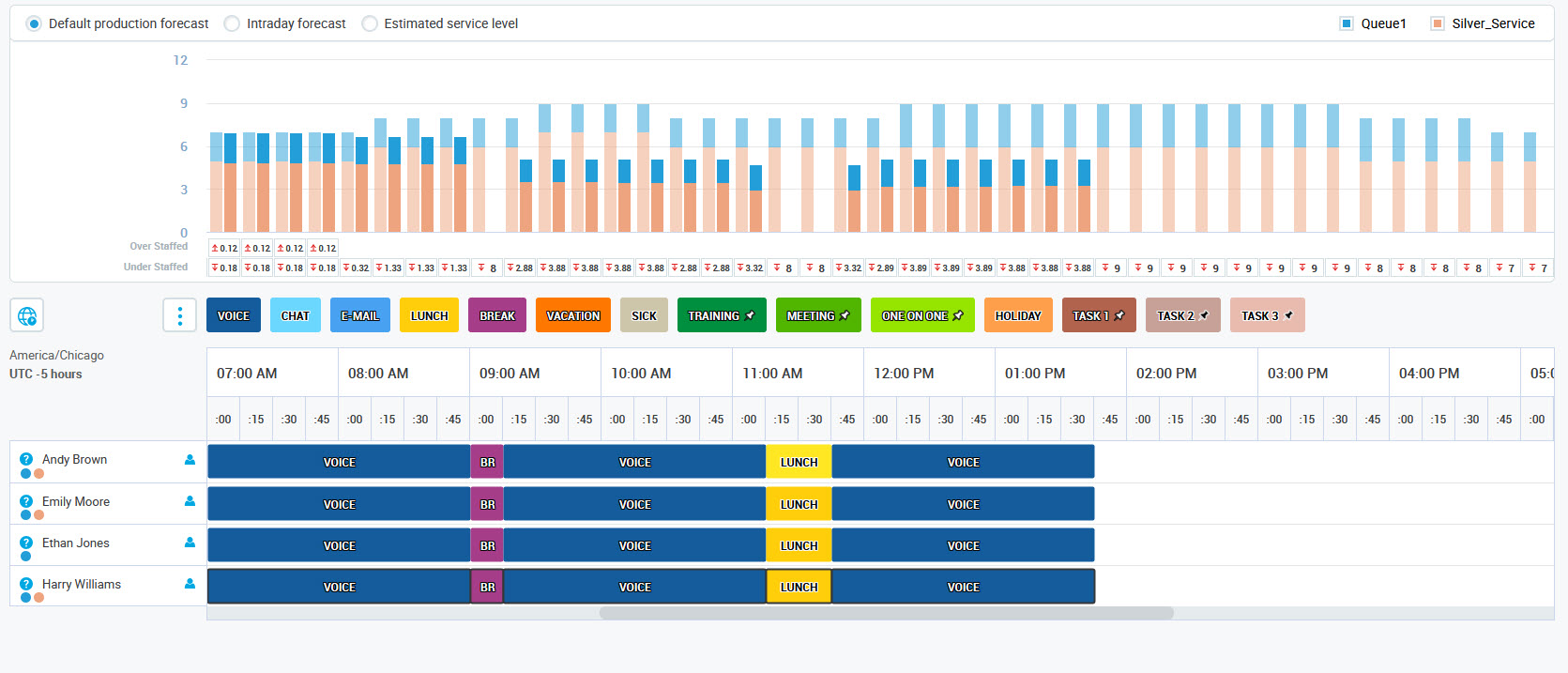Click Andy Brown's LUNCH schedule block
This screenshot has height=673, width=1568.
click(799, 462)
